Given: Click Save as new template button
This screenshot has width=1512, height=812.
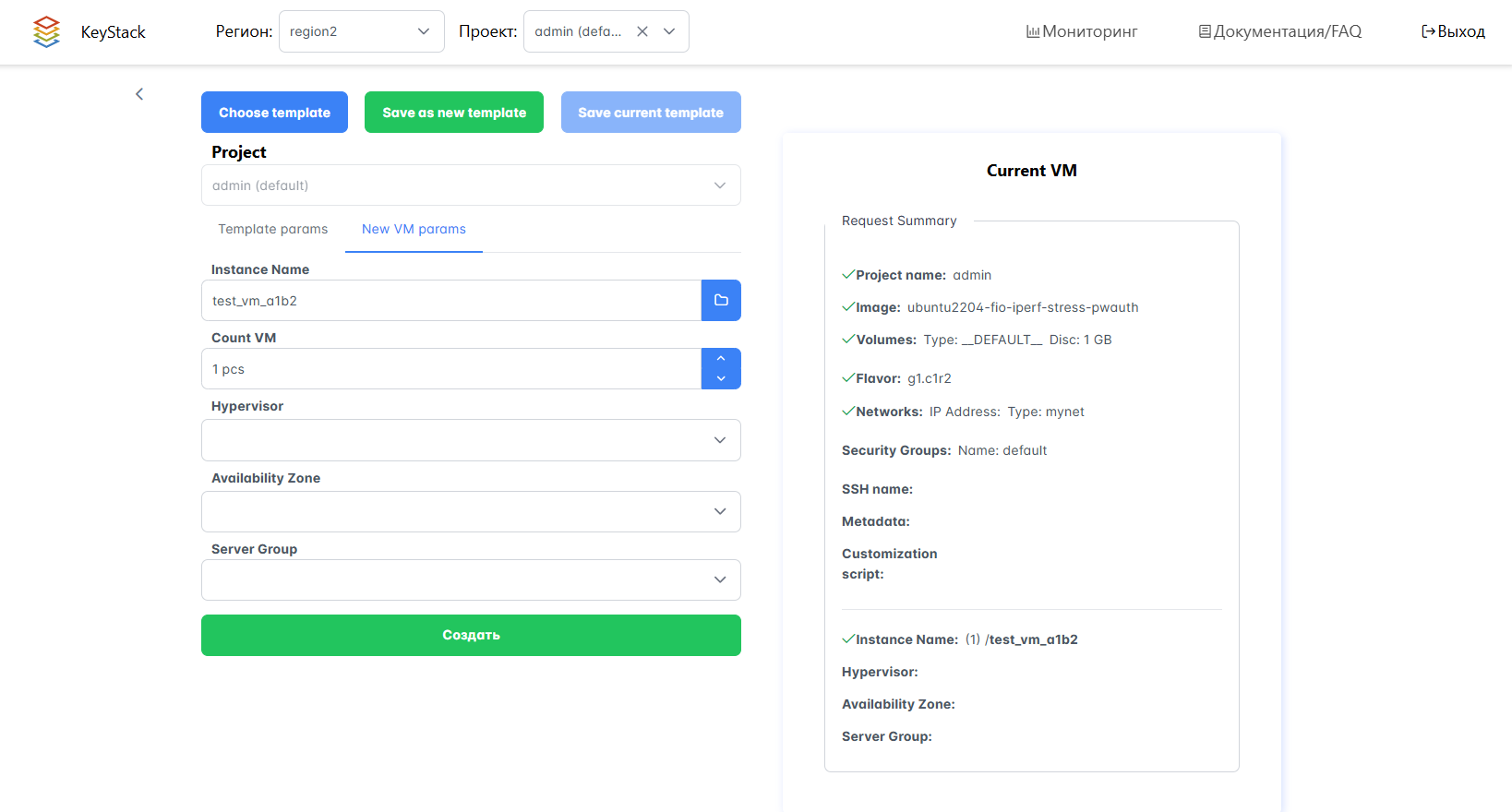Looking at the screenshot, I should [454, 113].
